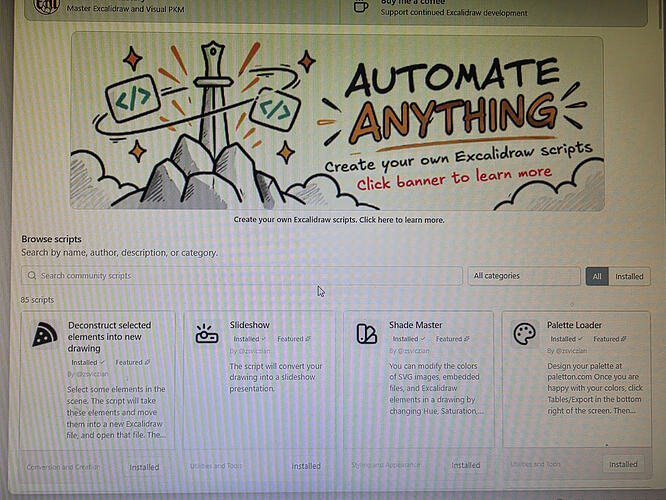This screenshot has height=500, width=666.
Task: Click the Palette Loader description text
Action: coord(595,388)
